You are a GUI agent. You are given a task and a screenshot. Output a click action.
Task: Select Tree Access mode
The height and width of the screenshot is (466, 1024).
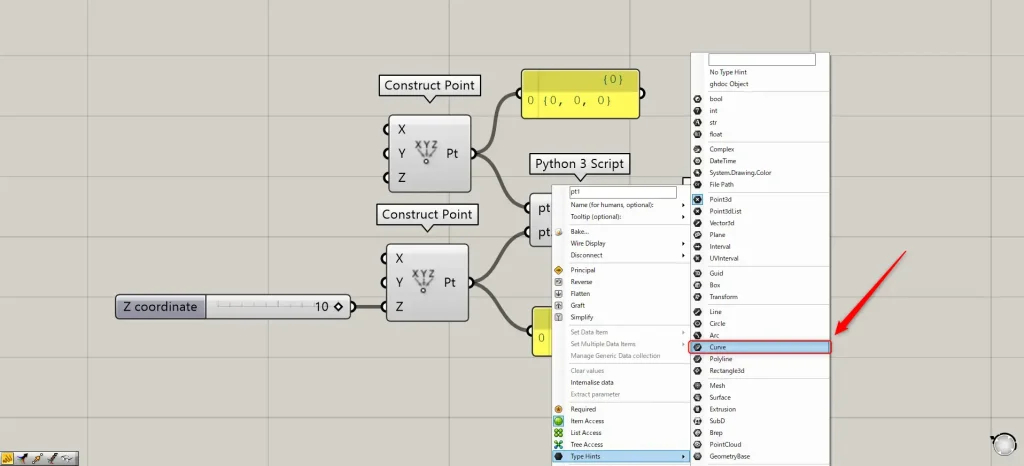pyautogui.click(x=586, y=445)
